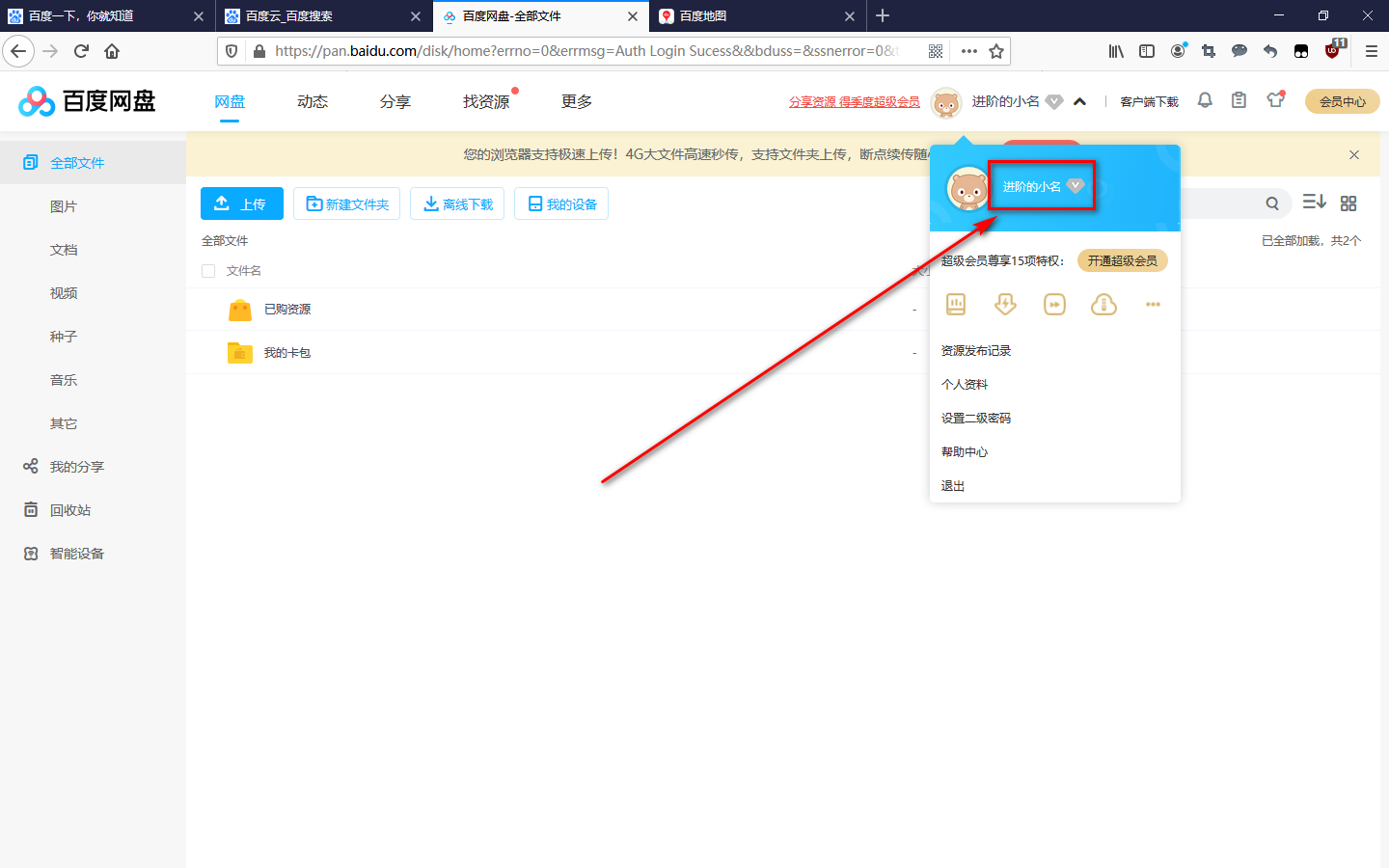Open Firefox library icon
The image size is (1389, 868).
click(1116, 51)
